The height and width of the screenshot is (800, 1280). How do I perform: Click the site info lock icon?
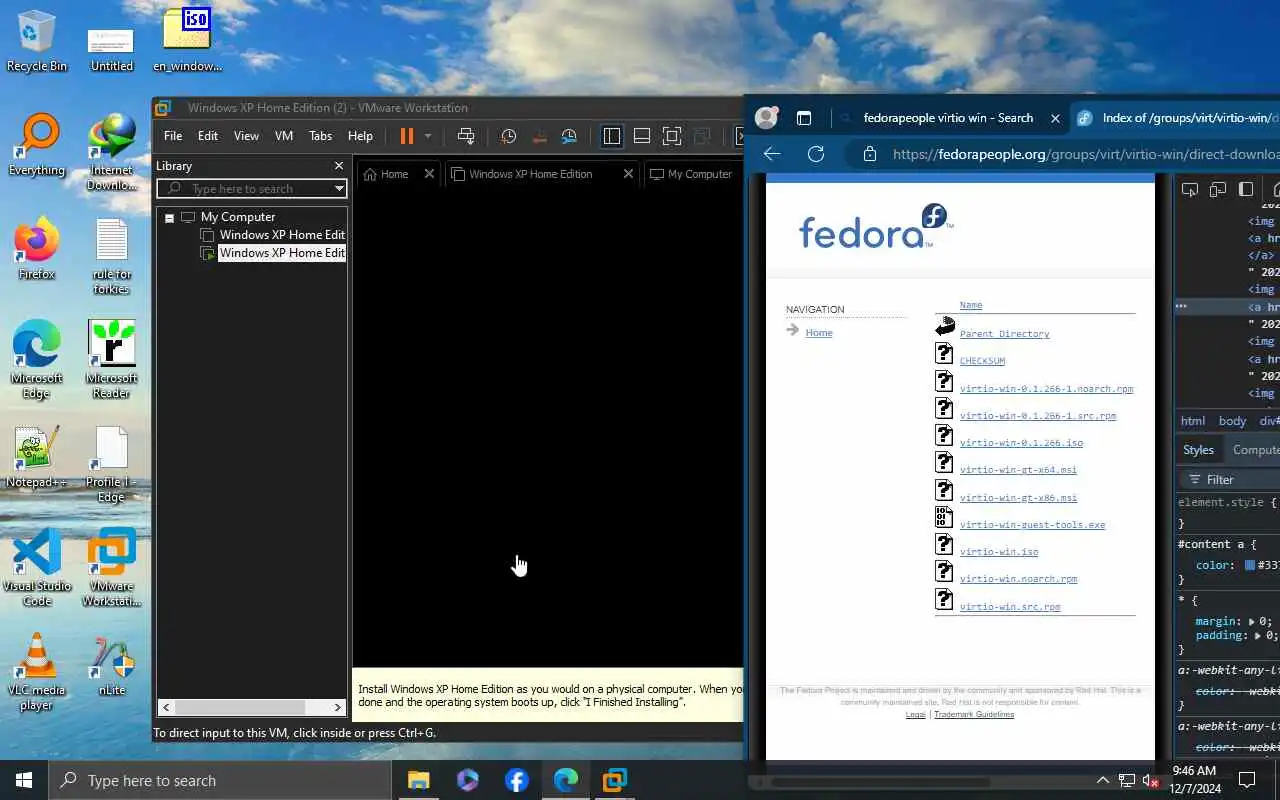click(x=870, y=154)
